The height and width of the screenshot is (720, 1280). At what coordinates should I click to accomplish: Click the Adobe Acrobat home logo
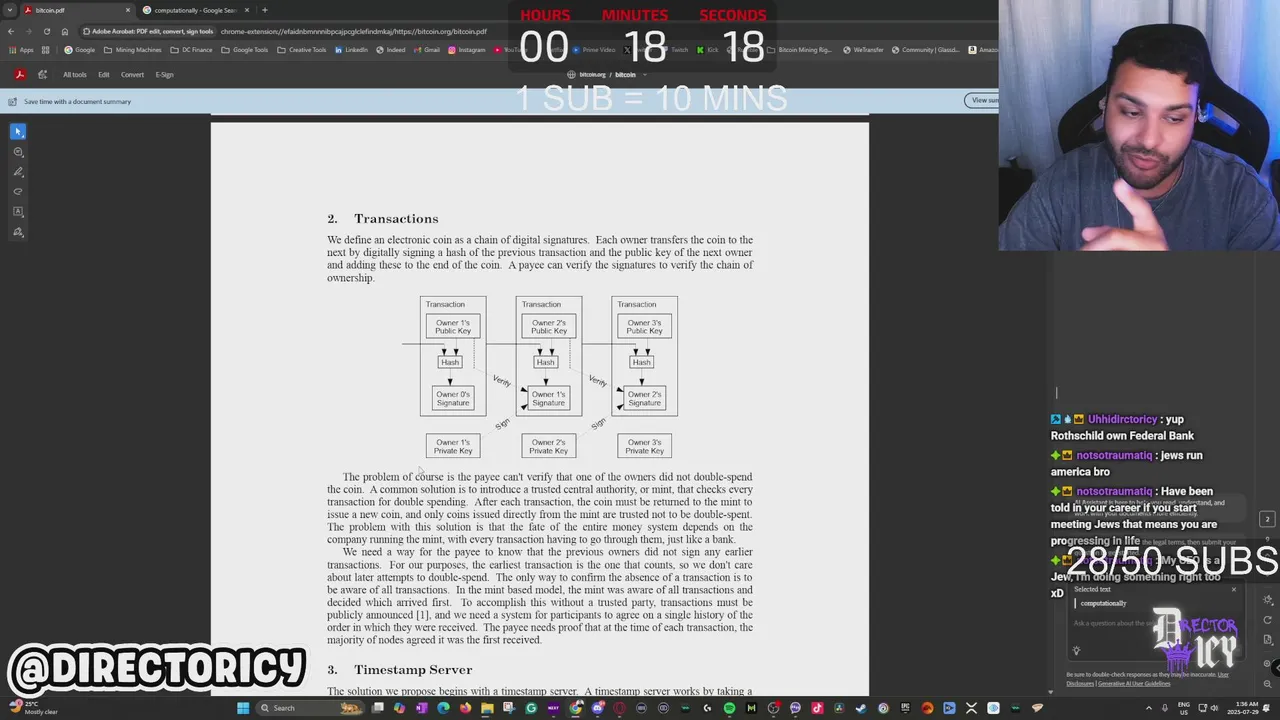19,74
